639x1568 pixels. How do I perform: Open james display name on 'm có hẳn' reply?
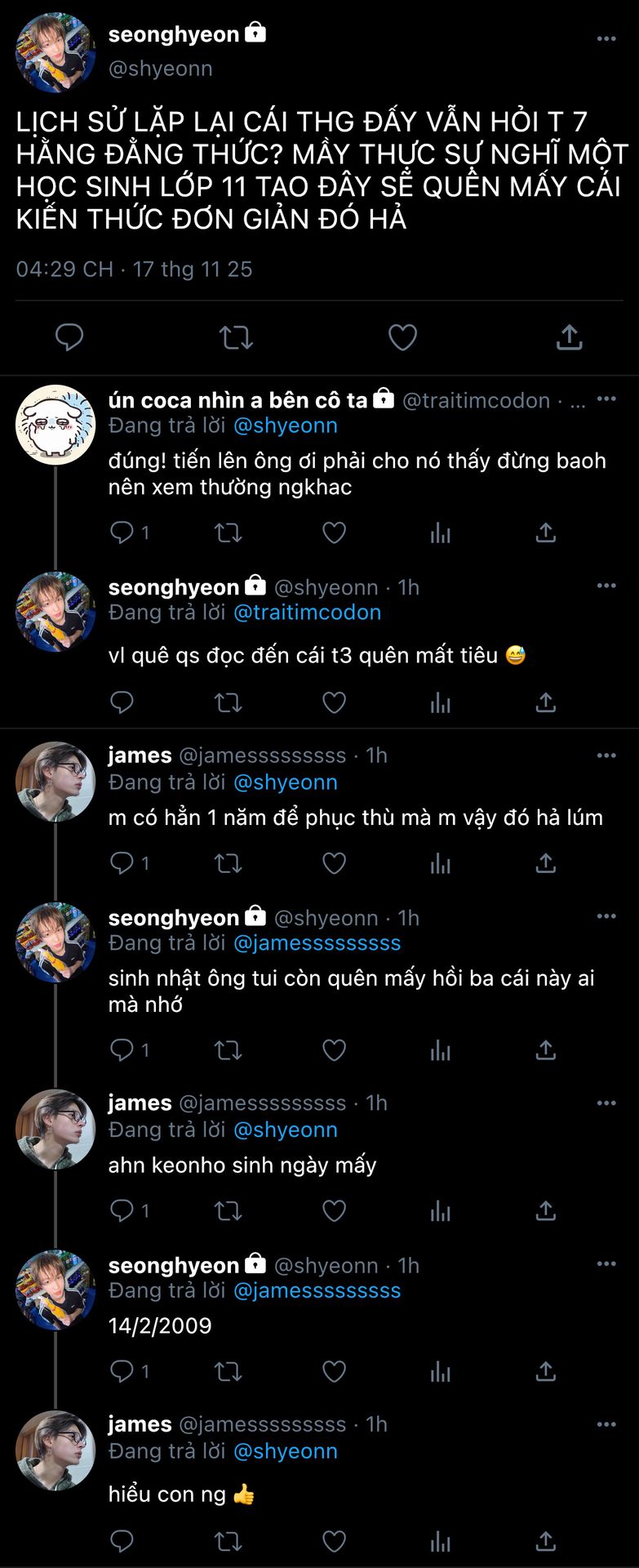tap(140, 755)
